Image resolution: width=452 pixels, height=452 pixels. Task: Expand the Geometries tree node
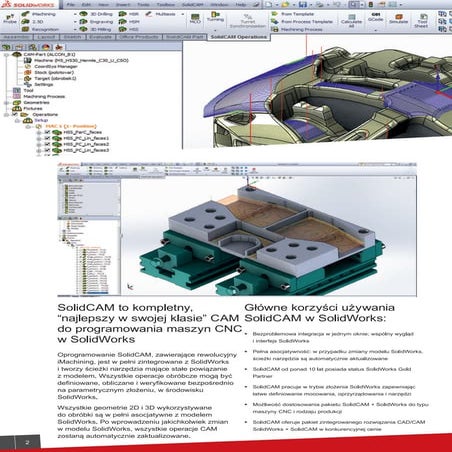tap(6, 102)
